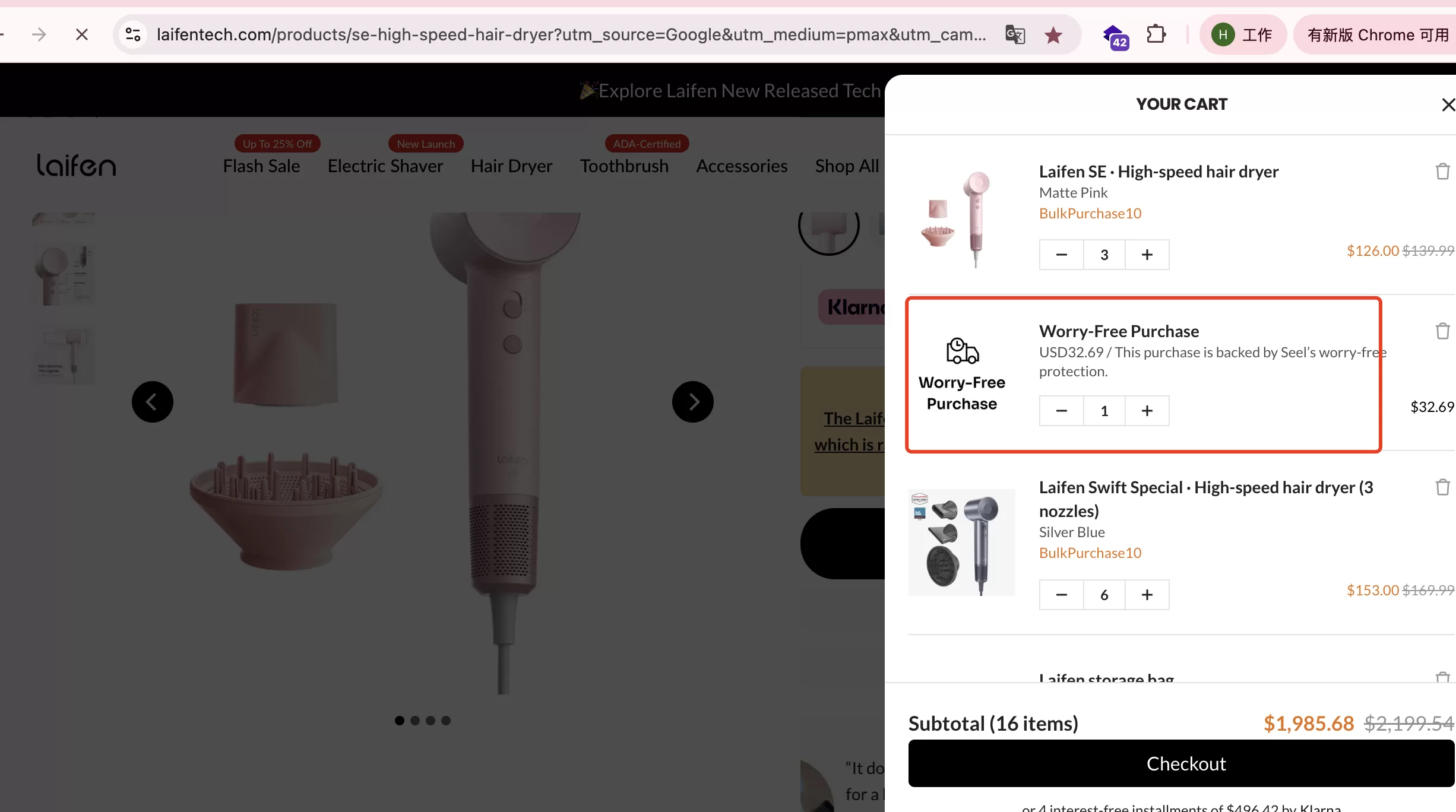The image size is (1456, 812).
Task: Increase Laifen SE quantity with plus
Action: [1147, 255]
